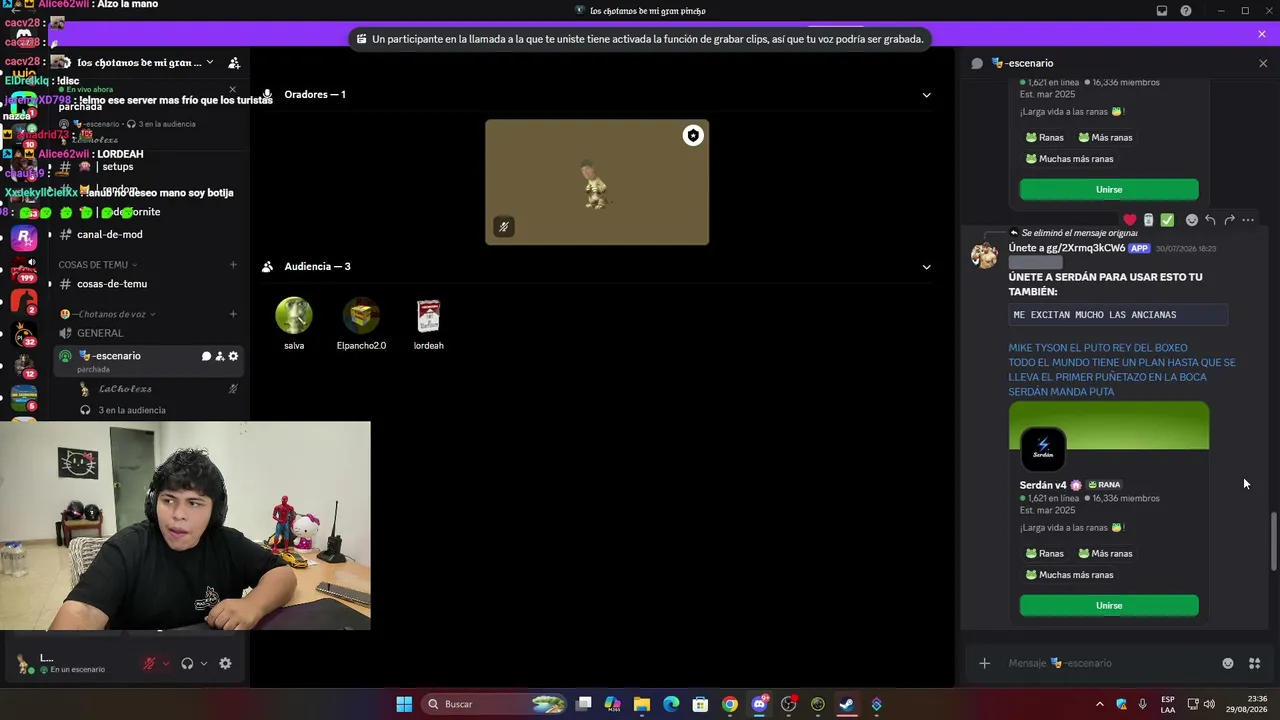The image size is (1280, 720).
Task: Collapse the COSAS DE TEMU category
Action: [98, 265]
